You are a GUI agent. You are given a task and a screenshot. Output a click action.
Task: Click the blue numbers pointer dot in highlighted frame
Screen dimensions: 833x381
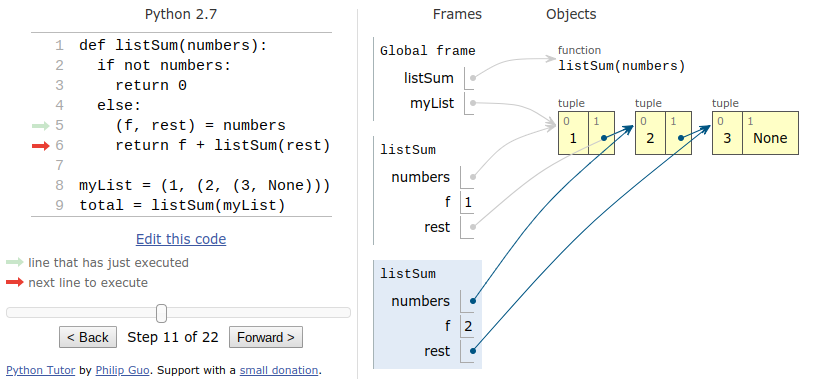coord(473,301)
